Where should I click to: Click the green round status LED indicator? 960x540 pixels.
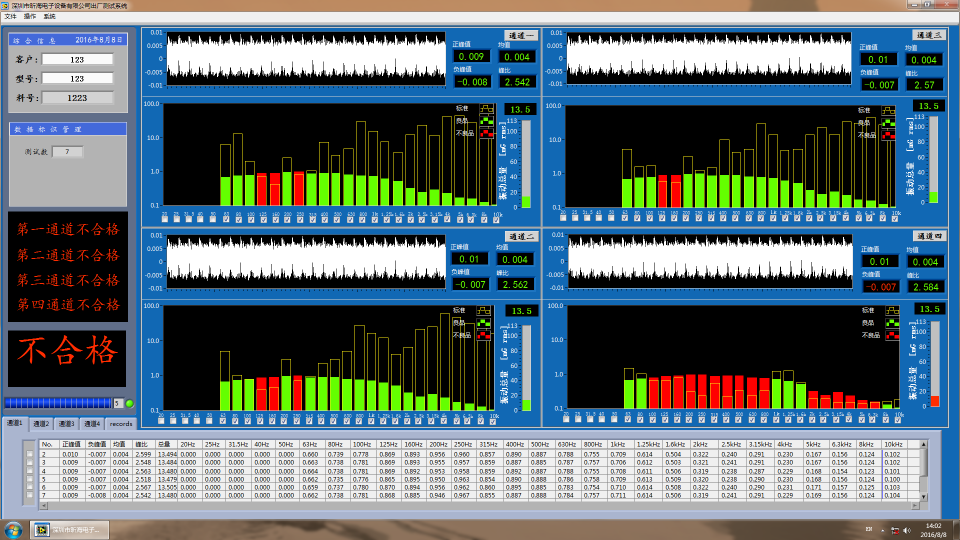click(129, 403)
